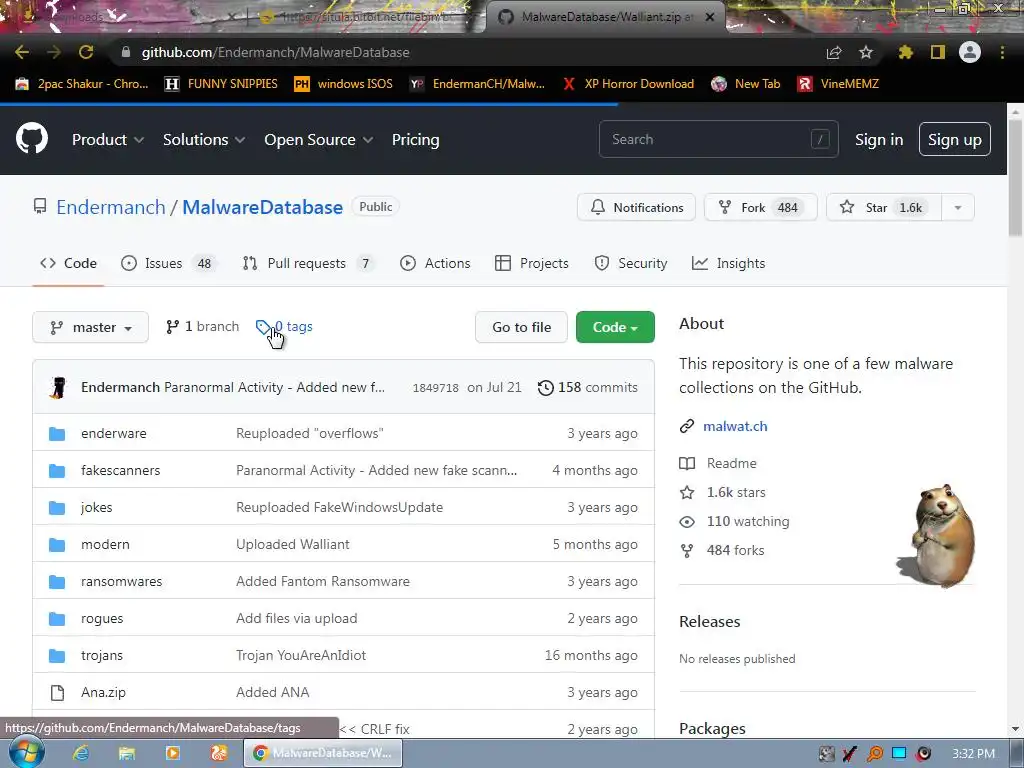Open the Insights tab
The image size is (1024, 768).
coord(728,263)
